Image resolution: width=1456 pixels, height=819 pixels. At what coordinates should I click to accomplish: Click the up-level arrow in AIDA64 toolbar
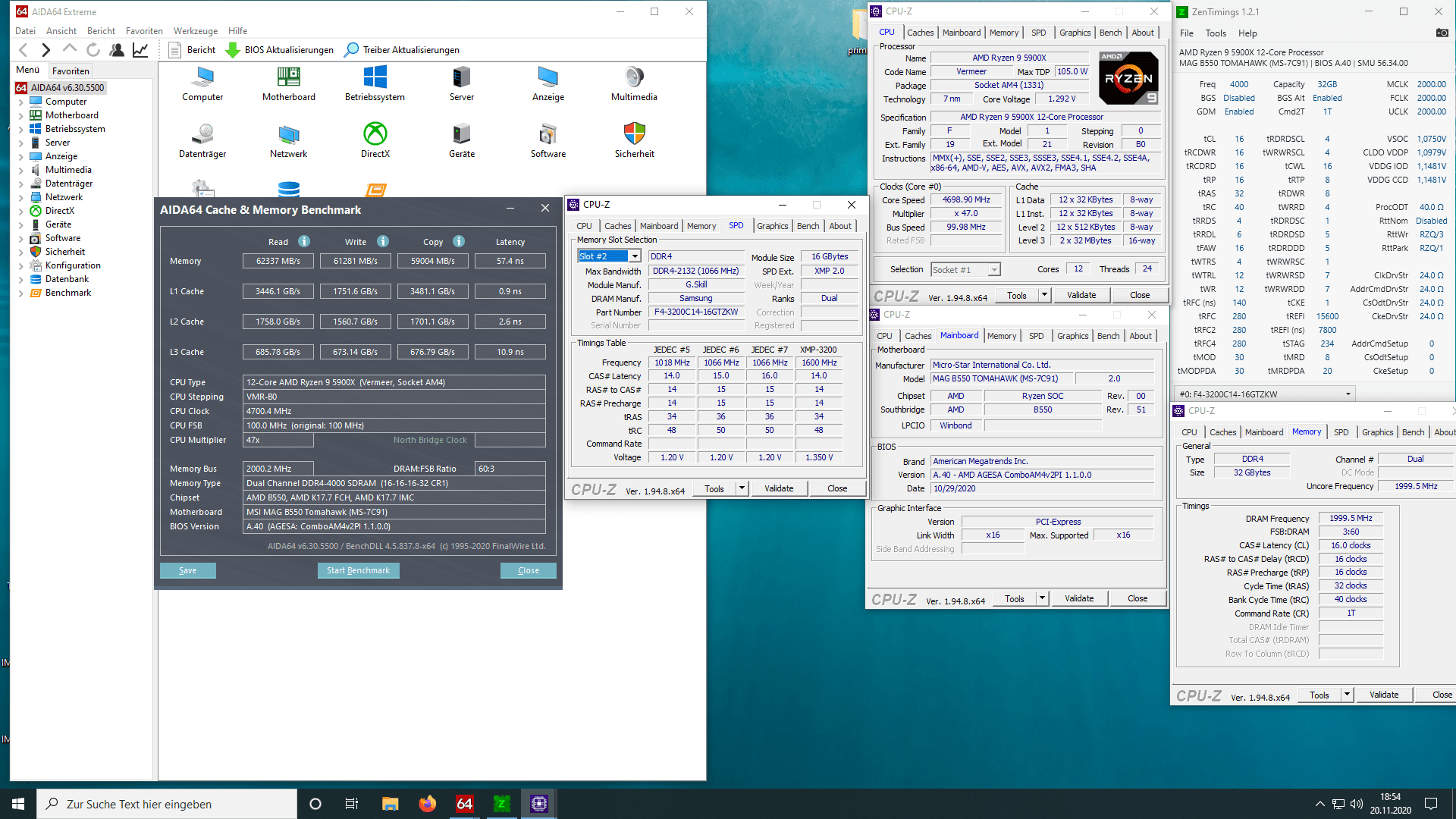click(70, 50)
